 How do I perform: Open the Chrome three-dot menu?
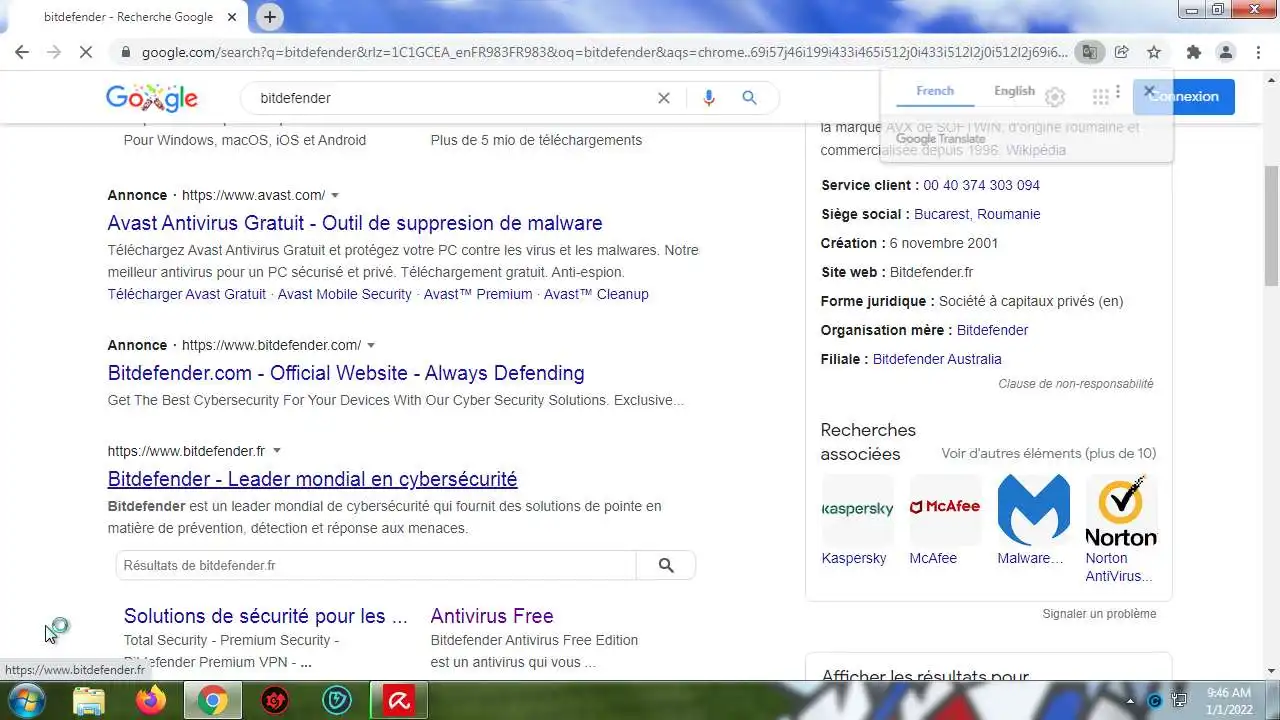[1258, 52]
